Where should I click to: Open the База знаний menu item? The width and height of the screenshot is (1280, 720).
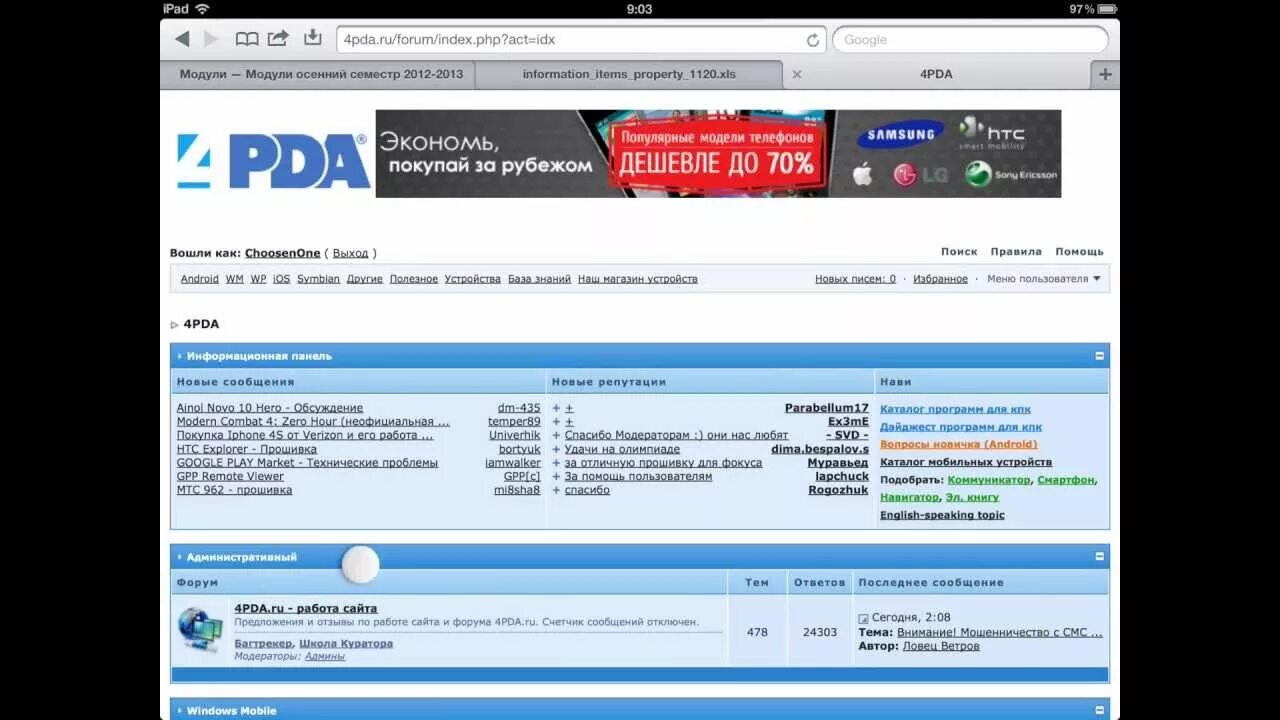pos(539,279)
